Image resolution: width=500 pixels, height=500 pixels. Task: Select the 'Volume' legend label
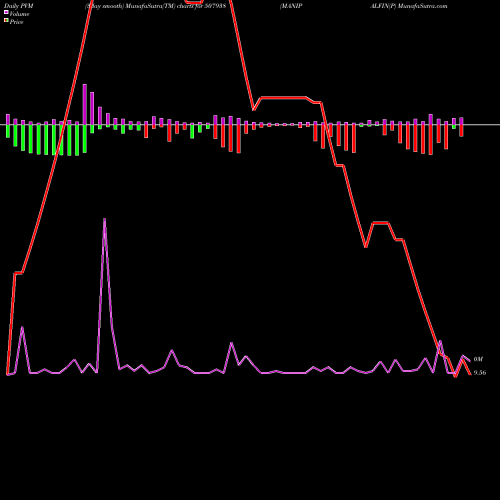click(19, 14)
